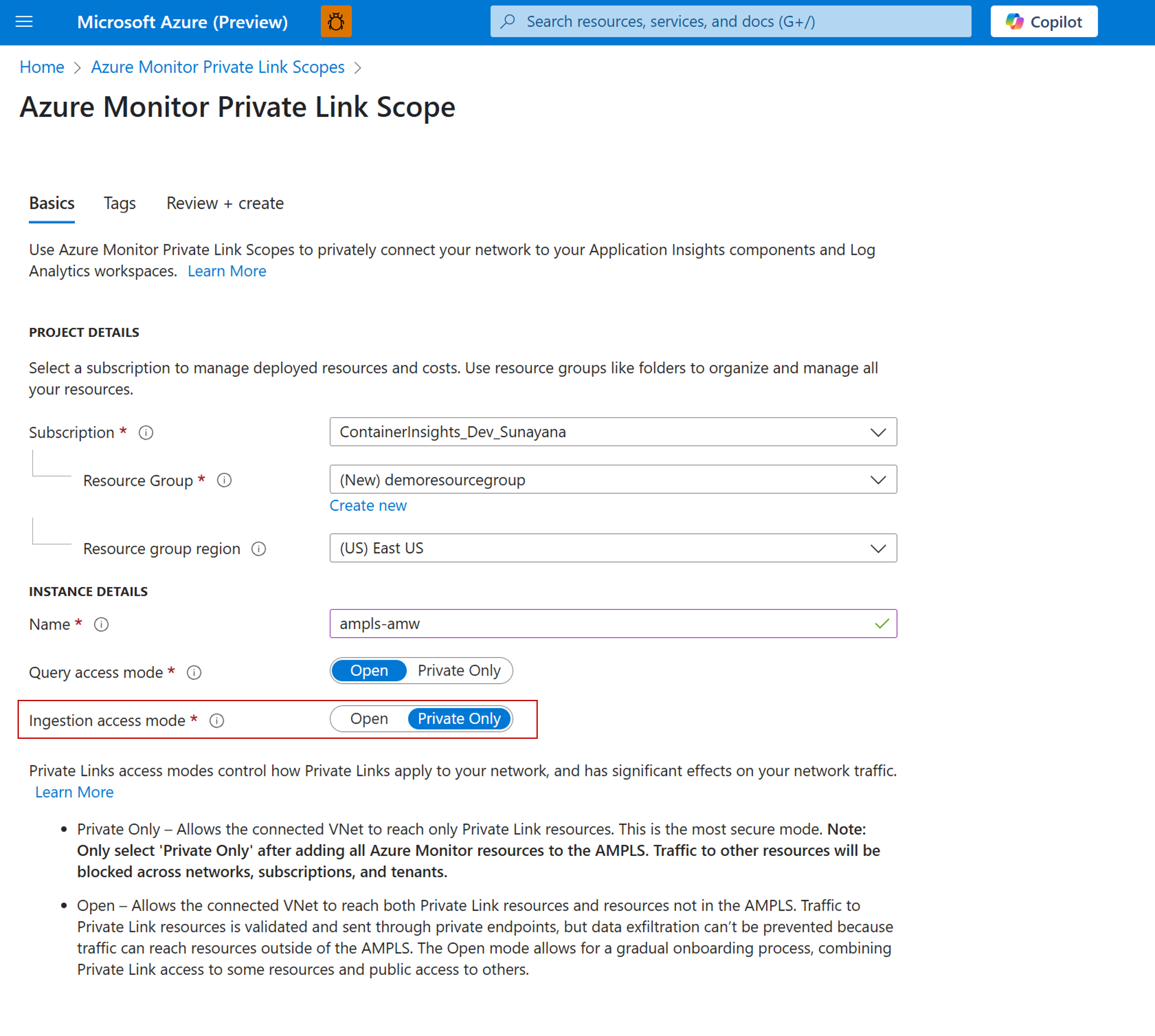
Task: Click the Resource group region info icon
Action: [259, 549]
